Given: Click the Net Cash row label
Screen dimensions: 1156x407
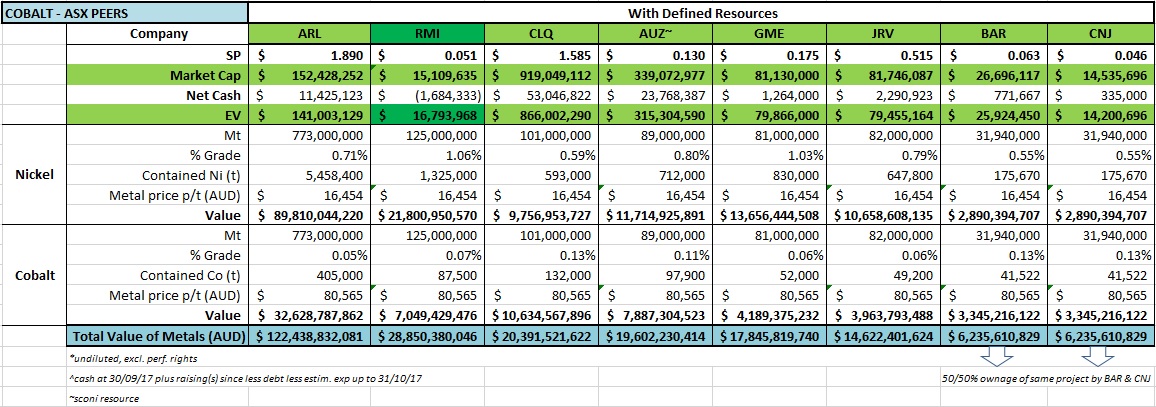Looking at the screenshot, I should pos(159,95).
